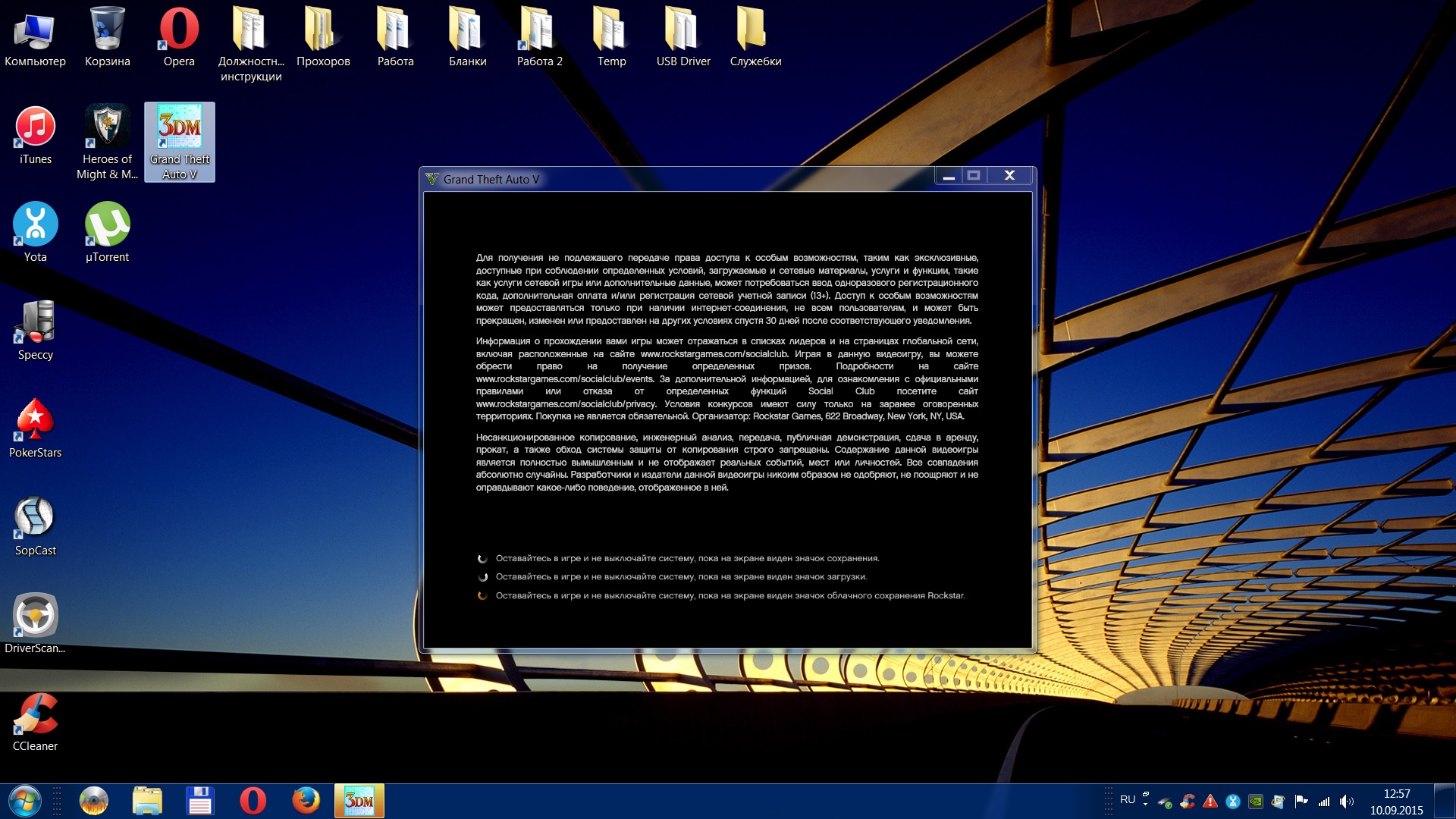Screen dimensions: 1456x819
Task: Toggle second loading icon checkbox
Action: tap(484, 576)
